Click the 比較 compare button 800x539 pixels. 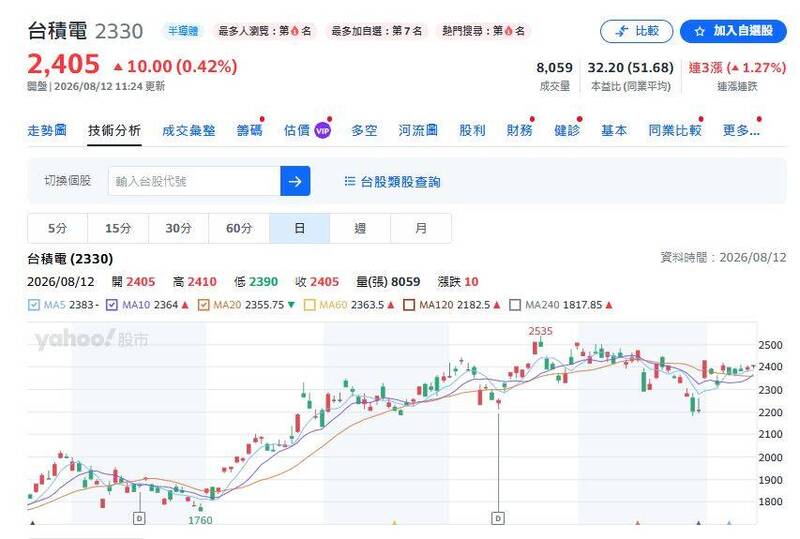[x=636, y=31]
